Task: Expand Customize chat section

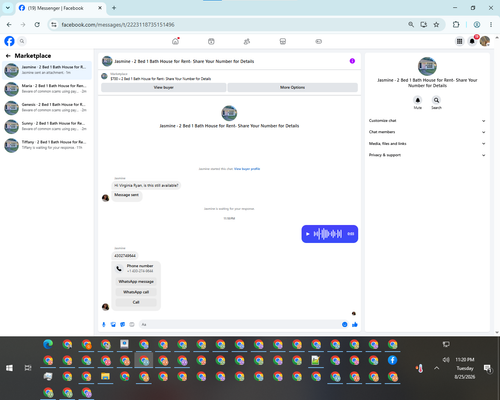Action: pos(427,121)
